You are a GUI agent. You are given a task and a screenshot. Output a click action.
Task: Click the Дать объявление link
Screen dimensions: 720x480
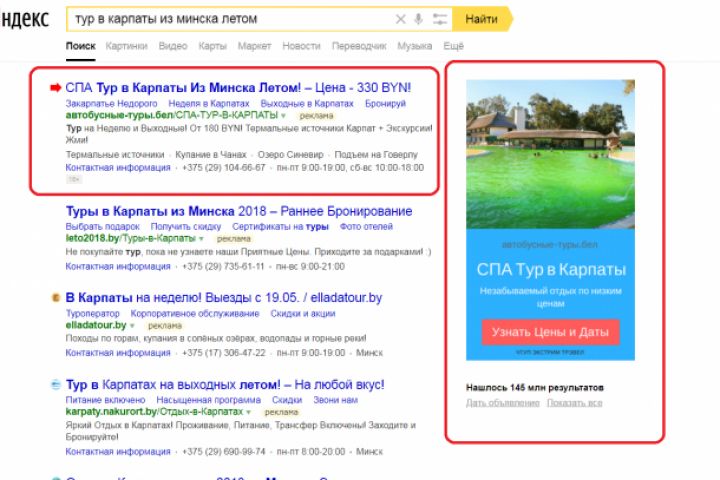coord(502,403)
